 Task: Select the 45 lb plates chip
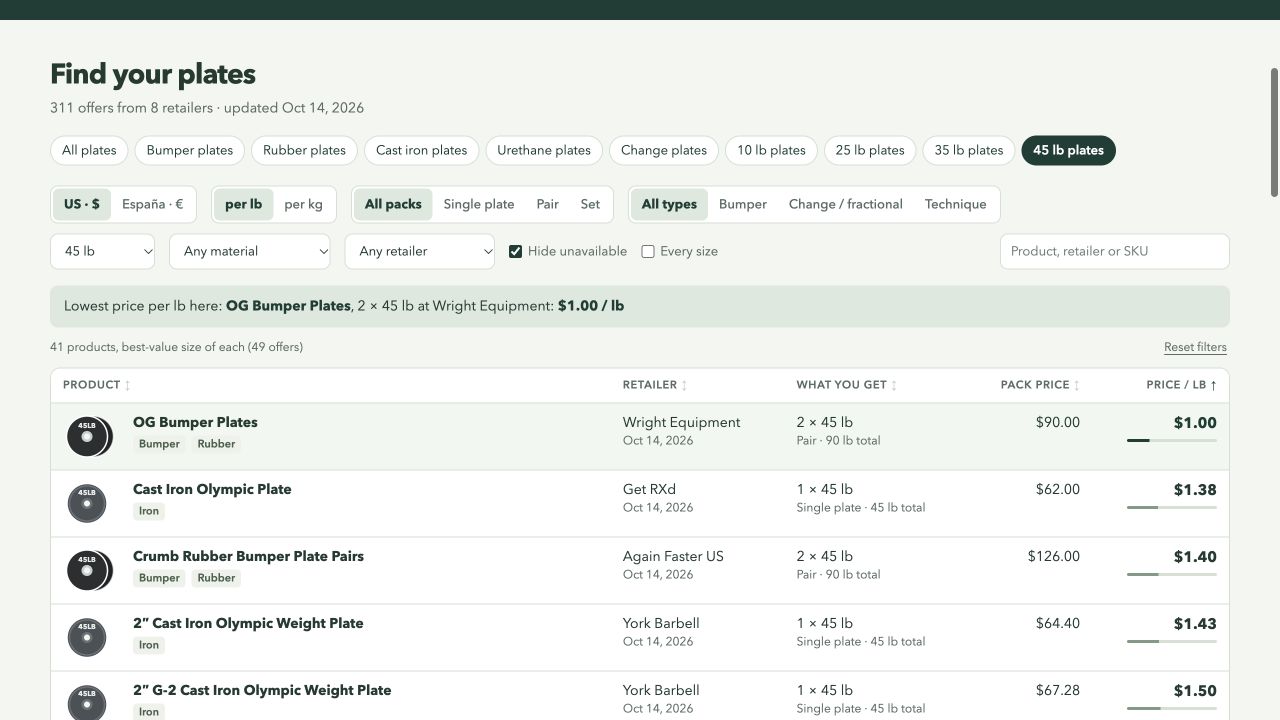click(1068, 150)
